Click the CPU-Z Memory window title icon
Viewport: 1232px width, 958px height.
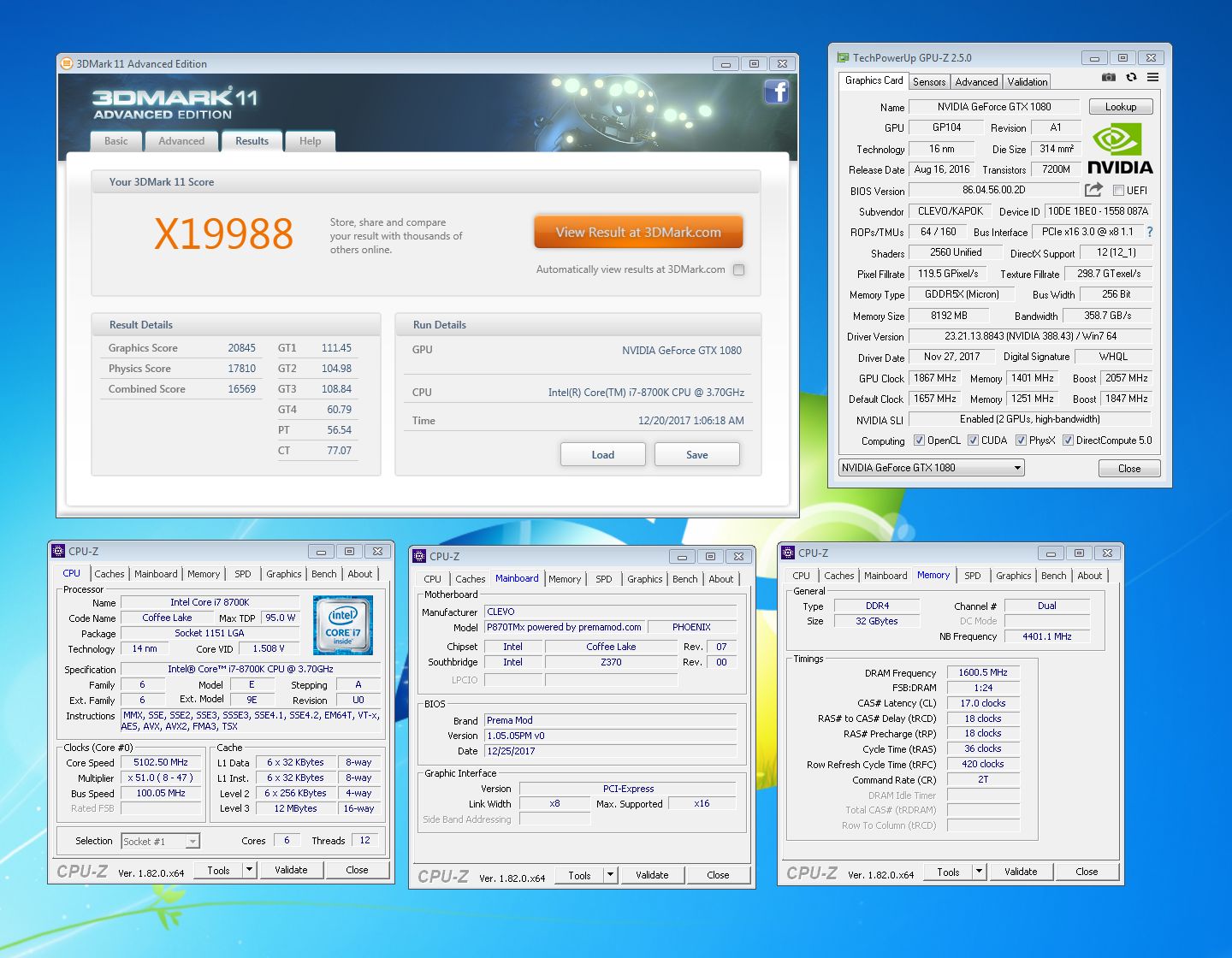[788, 553]
